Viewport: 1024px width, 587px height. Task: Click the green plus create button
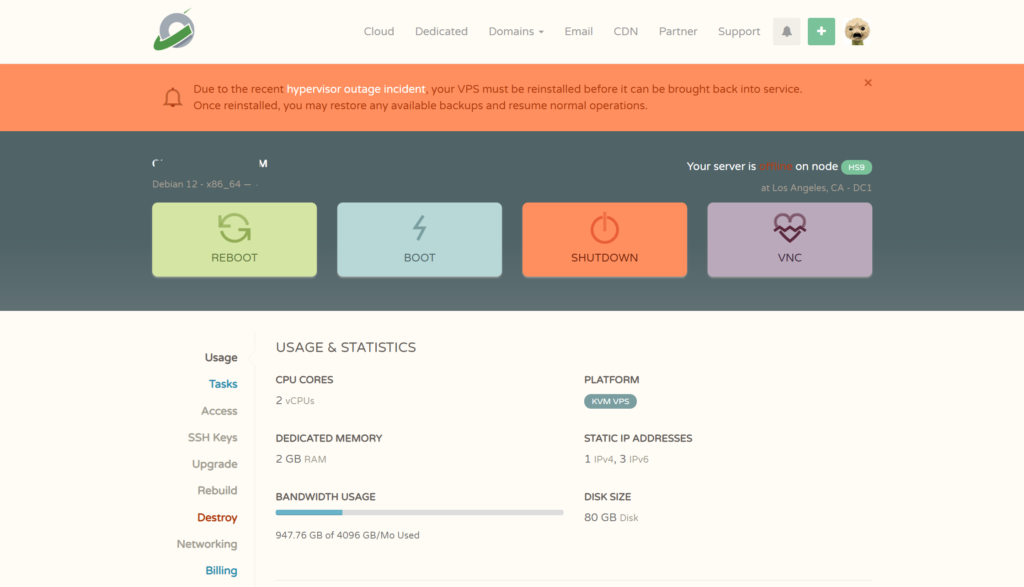pos(821,31)
